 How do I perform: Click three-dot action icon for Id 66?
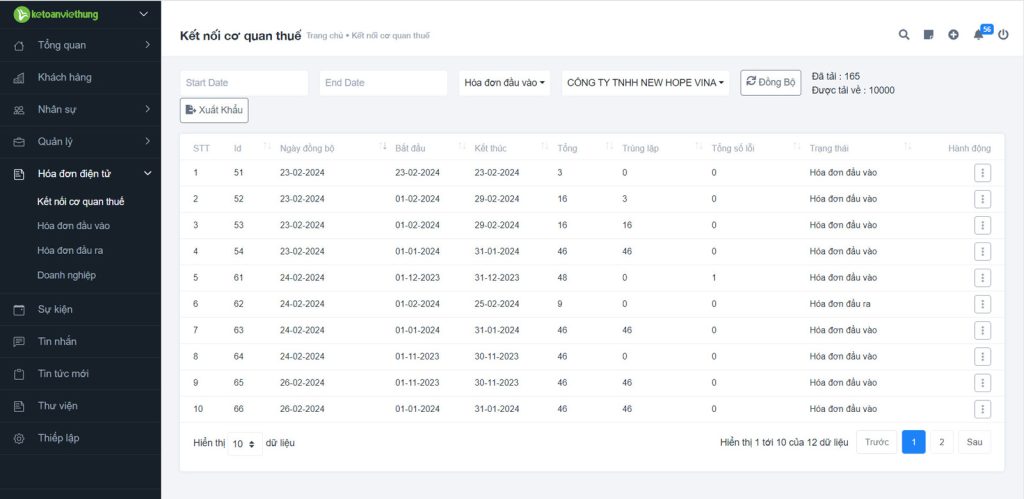(982, 409)
